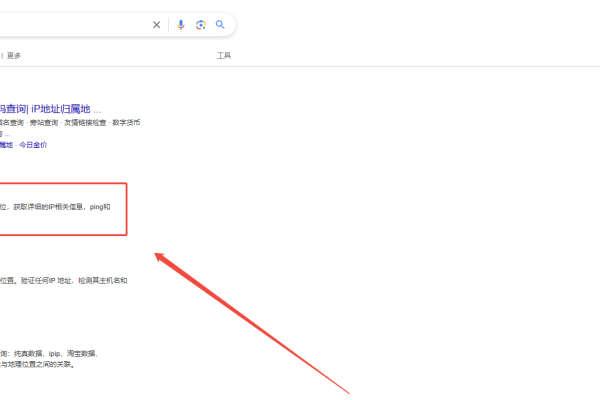This screenshot has height=400, width=600.
Task: Click the 与地理位置之间的关联 snippet line
Action: click(x=38, y=365)
